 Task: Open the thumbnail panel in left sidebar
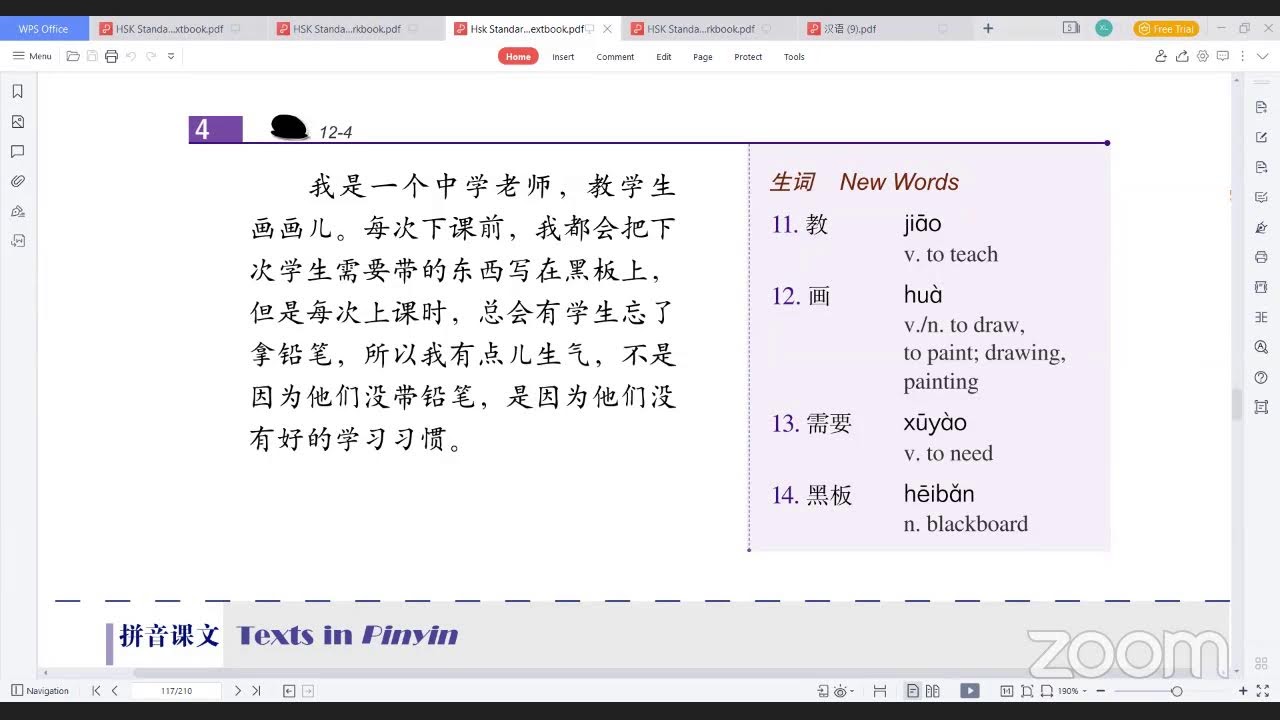coord(17,121)
